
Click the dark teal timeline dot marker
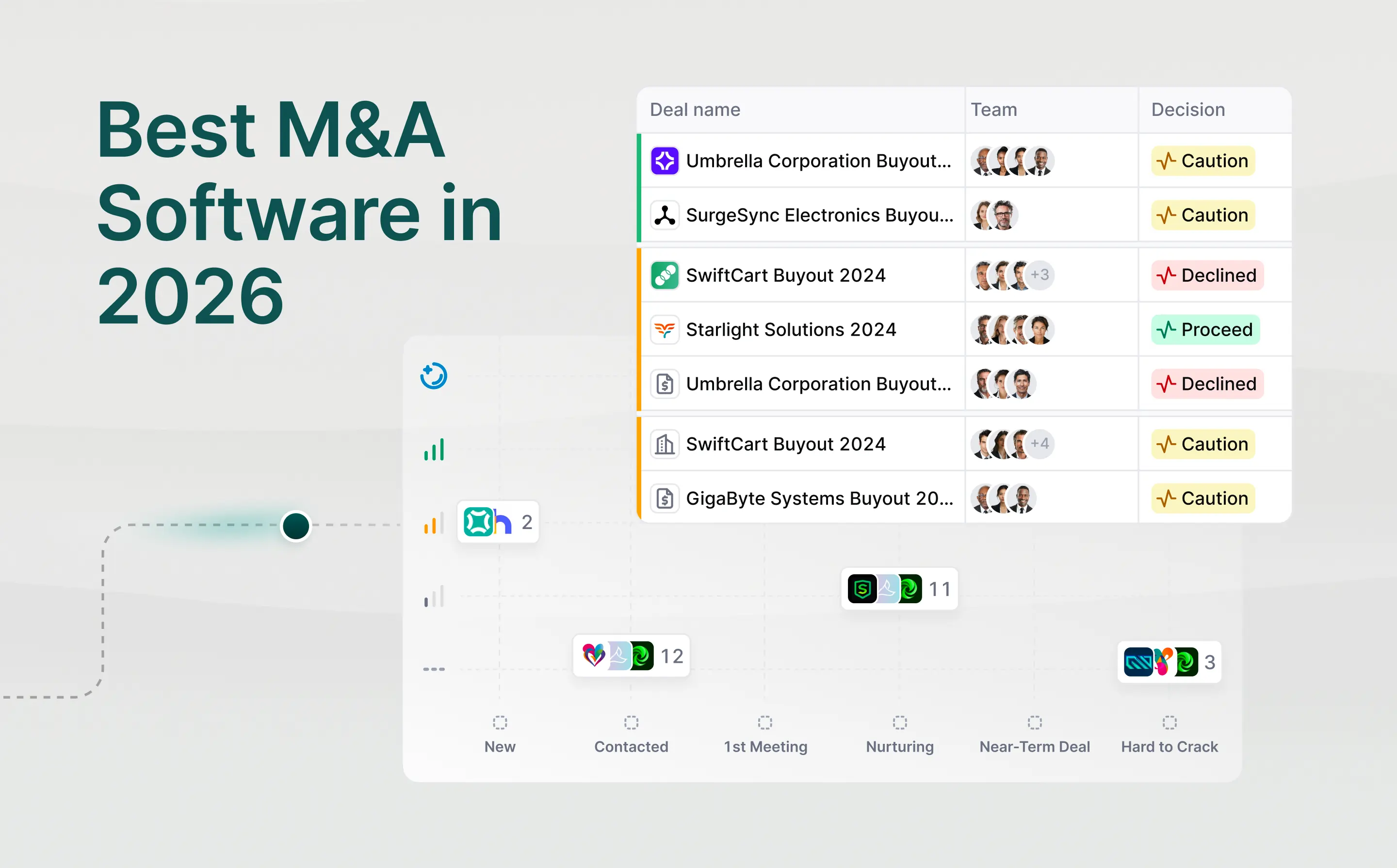[296, 526]
